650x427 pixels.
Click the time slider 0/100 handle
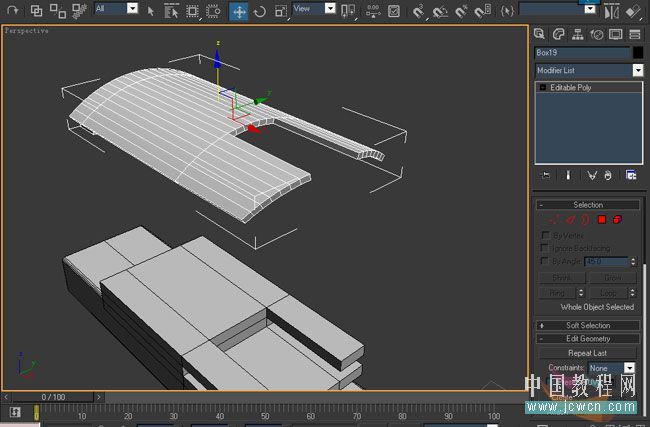[53, 397]
